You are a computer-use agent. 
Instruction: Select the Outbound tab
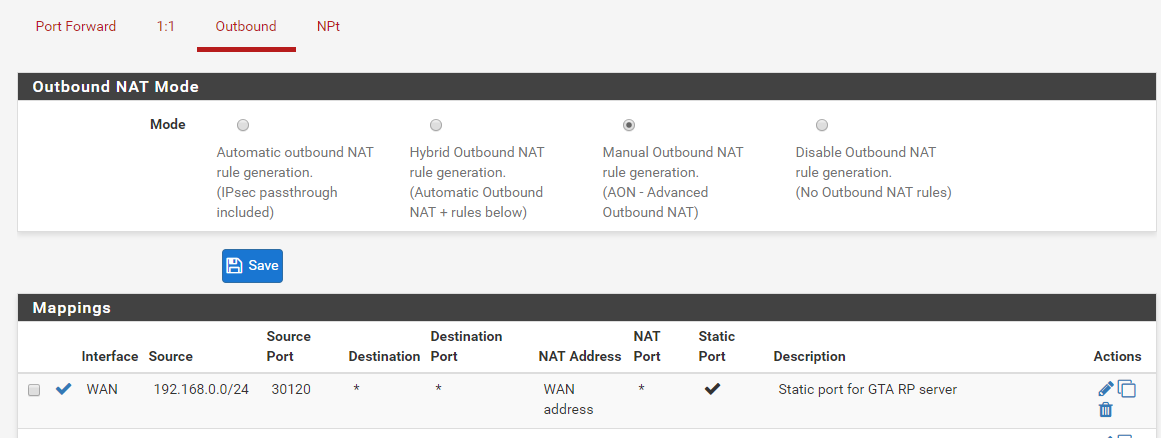click(246, 27)
